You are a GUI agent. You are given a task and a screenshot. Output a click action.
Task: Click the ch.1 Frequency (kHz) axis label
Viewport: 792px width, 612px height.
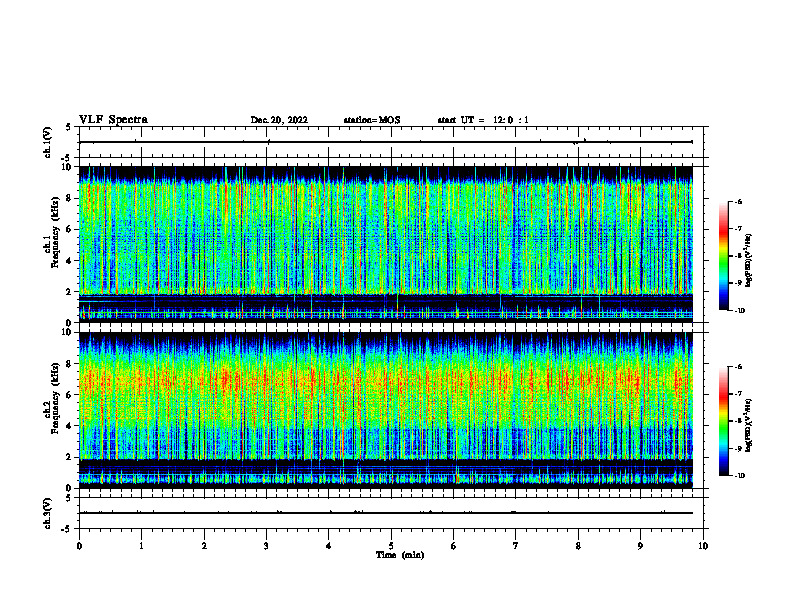(x=55, y=232)
